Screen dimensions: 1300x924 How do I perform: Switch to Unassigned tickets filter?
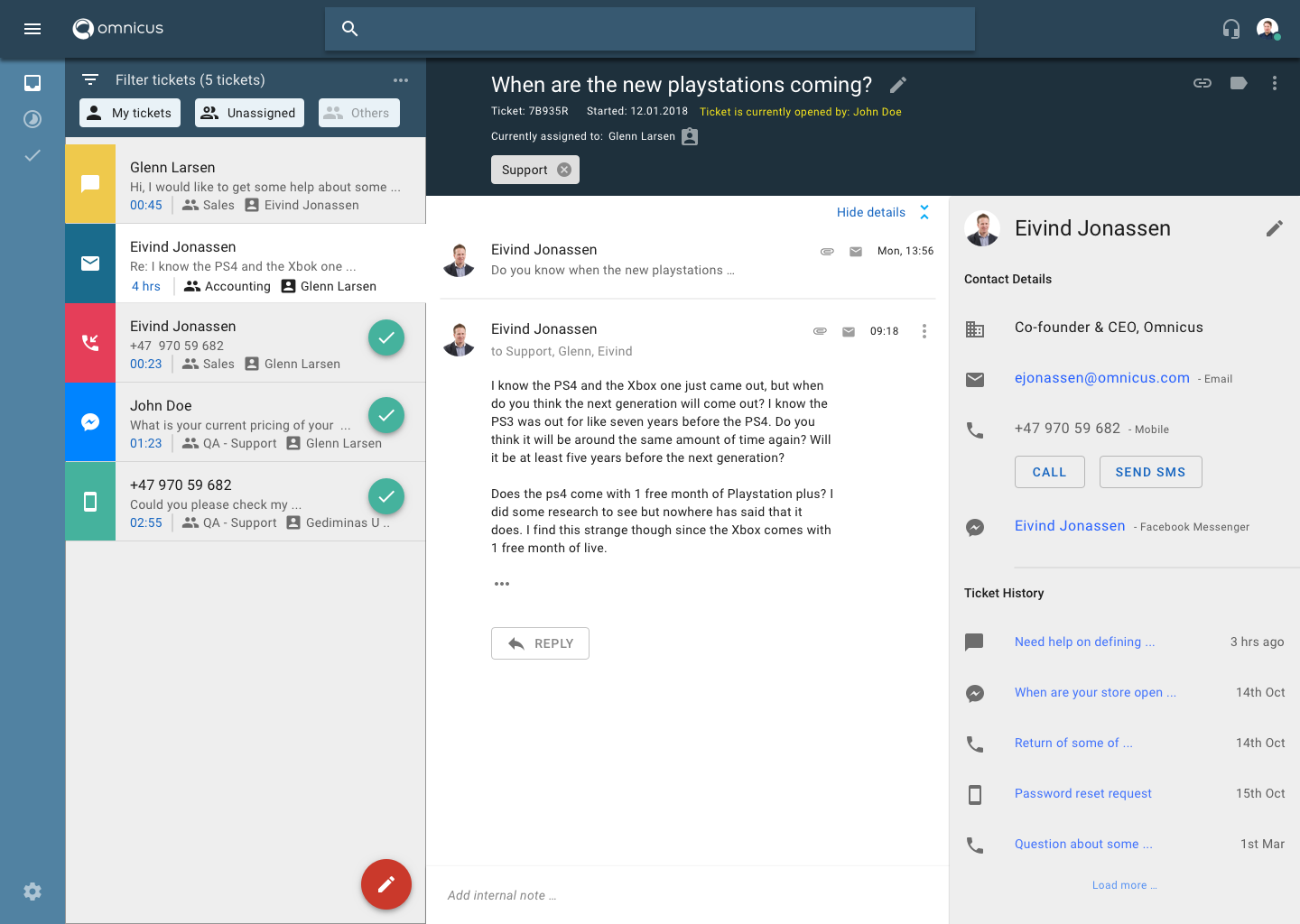click(249, 113)
